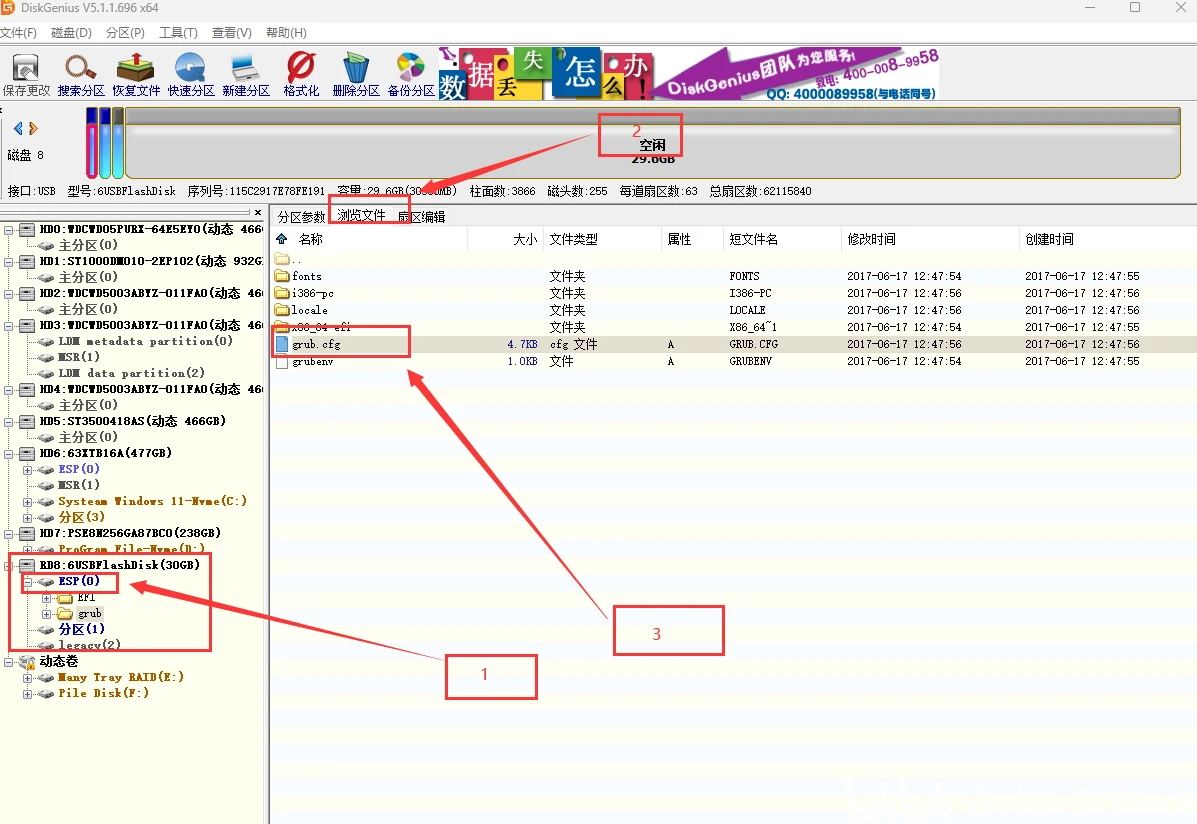Launch the Recover Files (恢复文件) tool
Viewport: 1197px width, 824px height.
(136, 75)
